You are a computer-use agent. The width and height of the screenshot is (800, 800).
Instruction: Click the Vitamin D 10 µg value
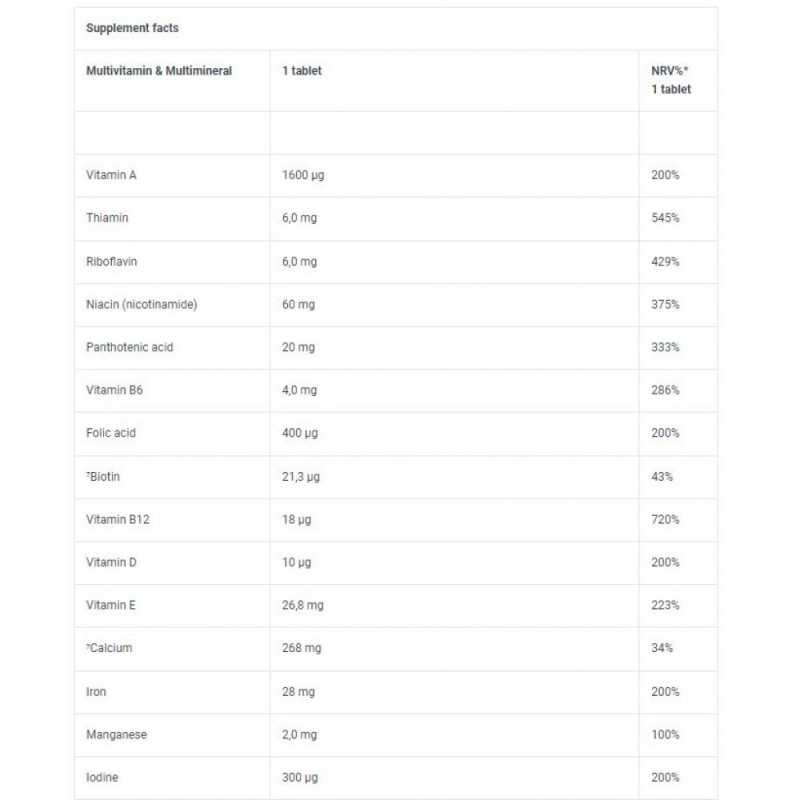296,562
